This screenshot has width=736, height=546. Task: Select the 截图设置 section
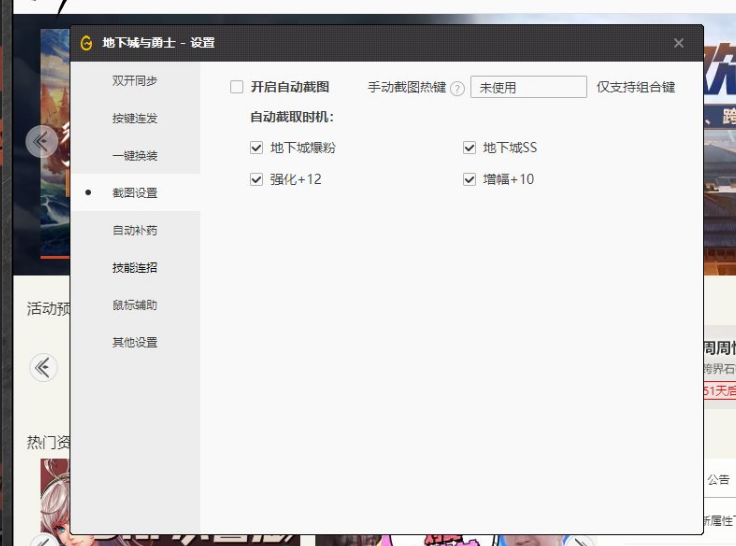tap(135, 193)
